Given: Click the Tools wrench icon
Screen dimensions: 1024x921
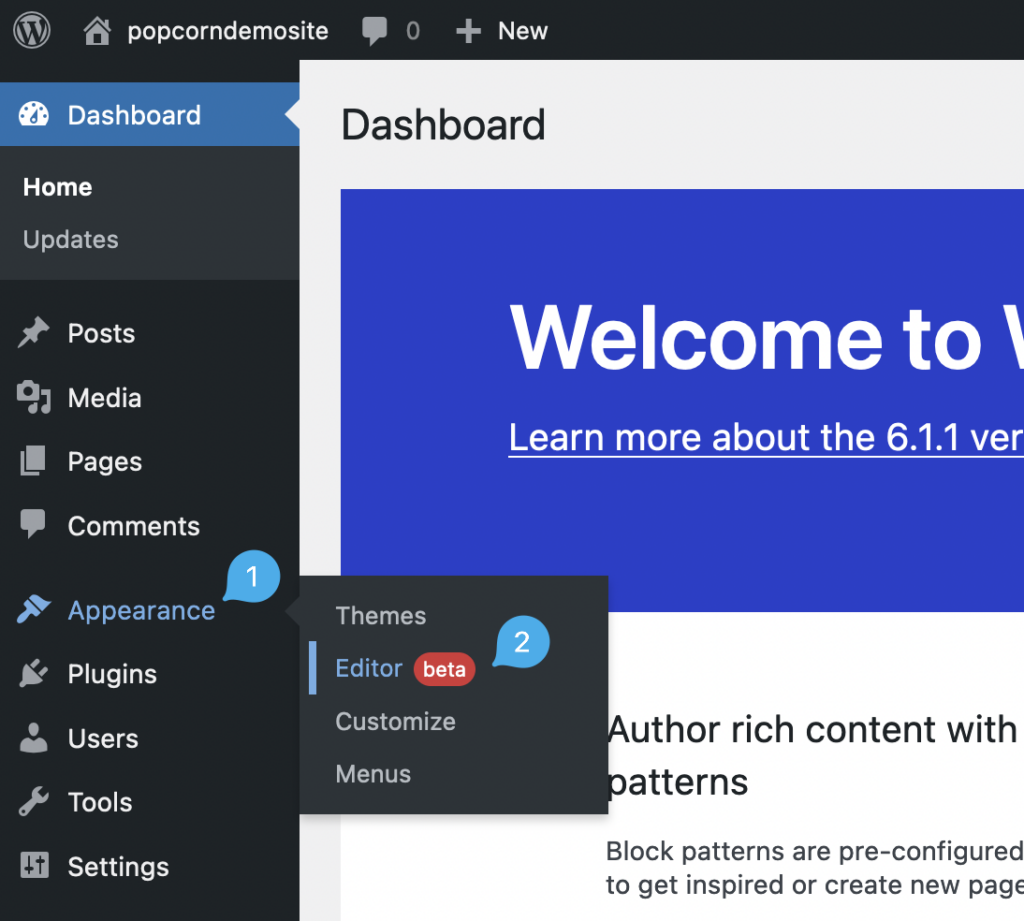Looking at the screenshot, I should point(33,801).
